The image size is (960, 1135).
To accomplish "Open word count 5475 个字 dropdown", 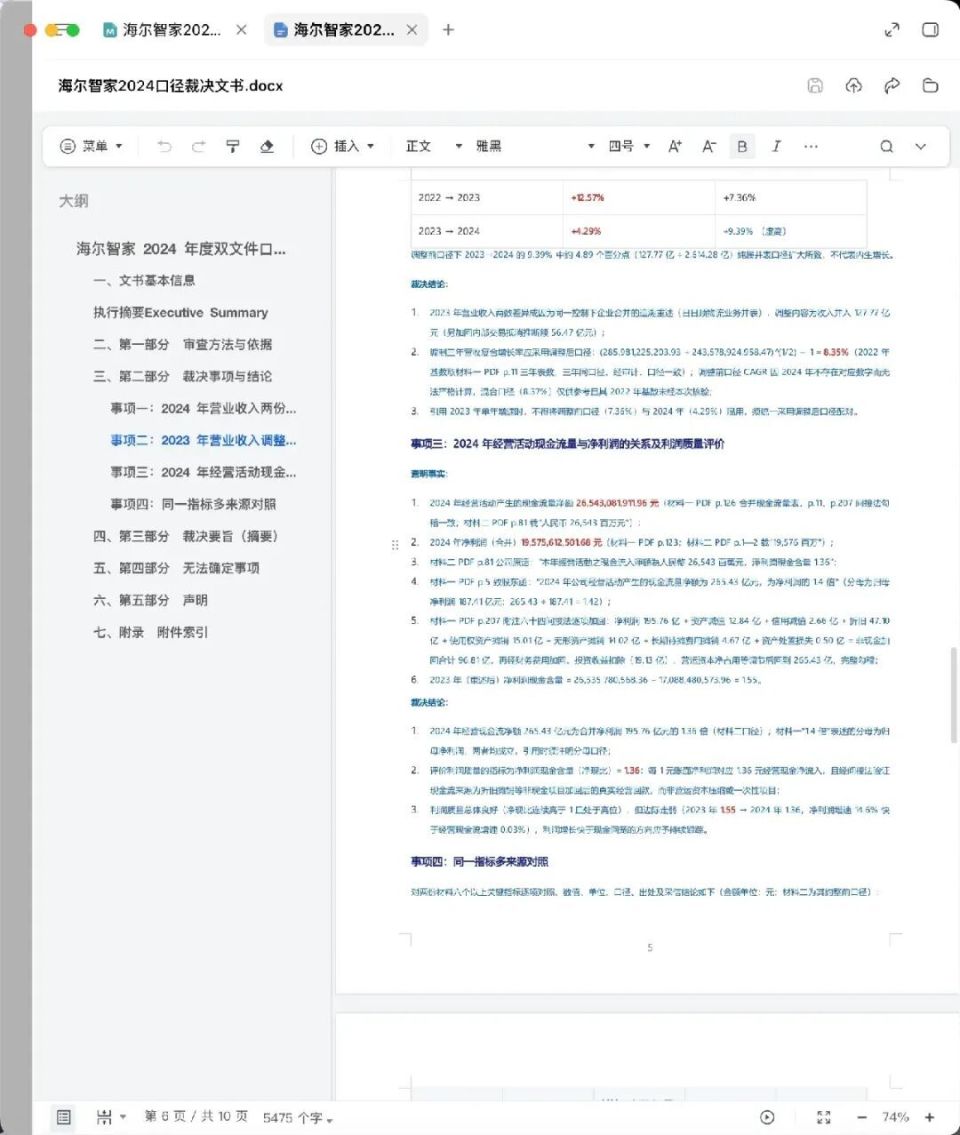I will (298, 1118).
